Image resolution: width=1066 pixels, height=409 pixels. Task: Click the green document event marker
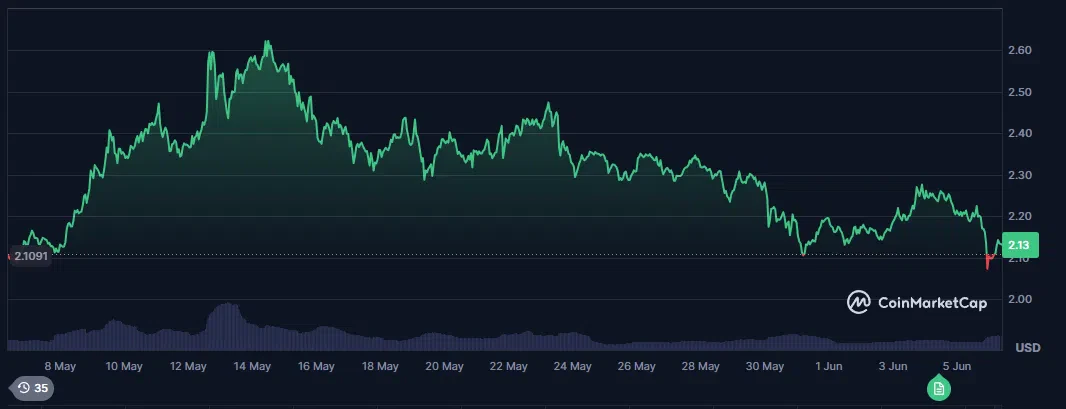[x=939, y=388]
